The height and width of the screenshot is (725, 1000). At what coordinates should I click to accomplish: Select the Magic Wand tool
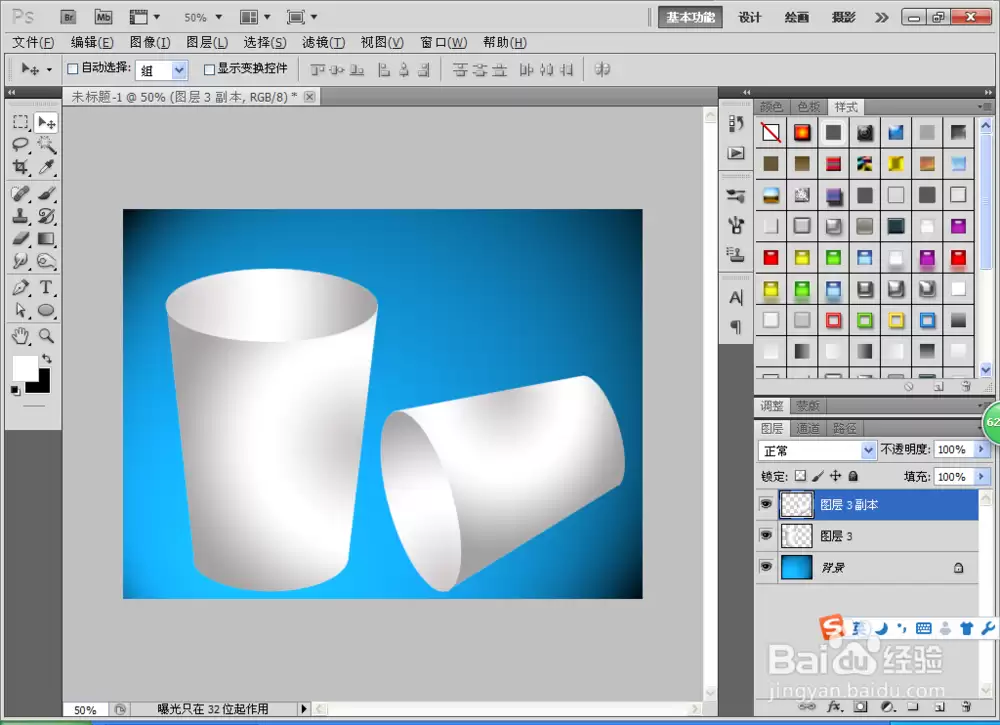[46, 144]
